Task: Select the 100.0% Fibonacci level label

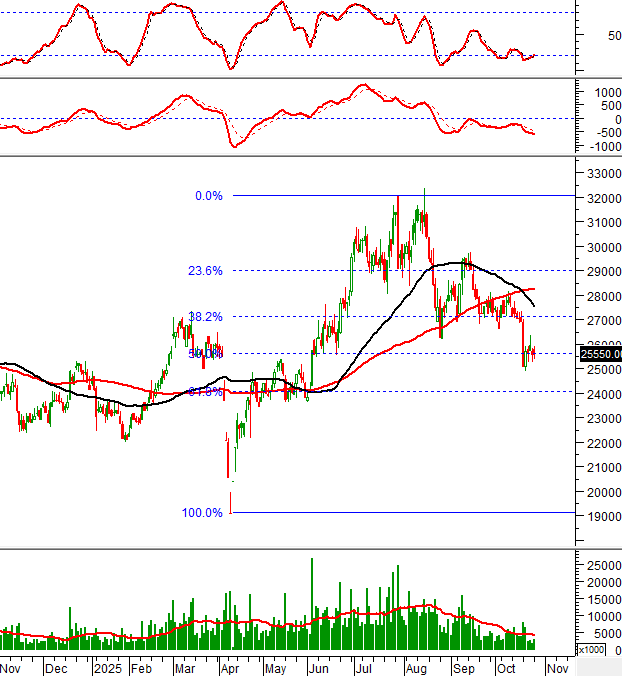Action: click(202, 513)
